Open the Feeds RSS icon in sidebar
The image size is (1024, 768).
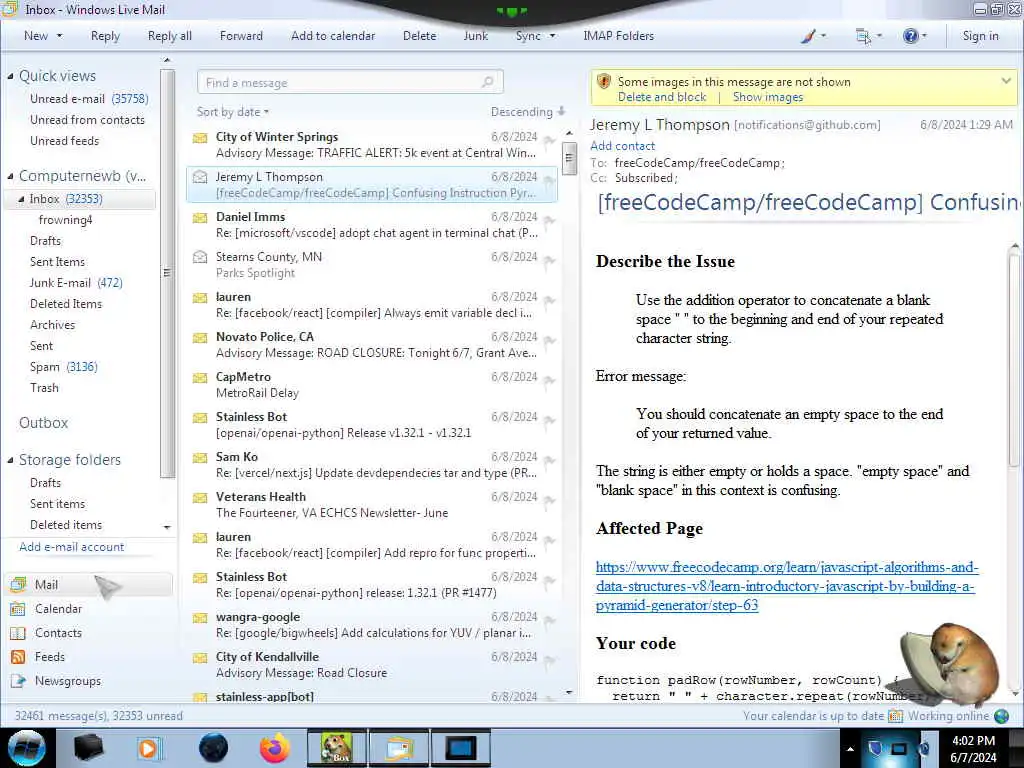[x=18, y=657]
